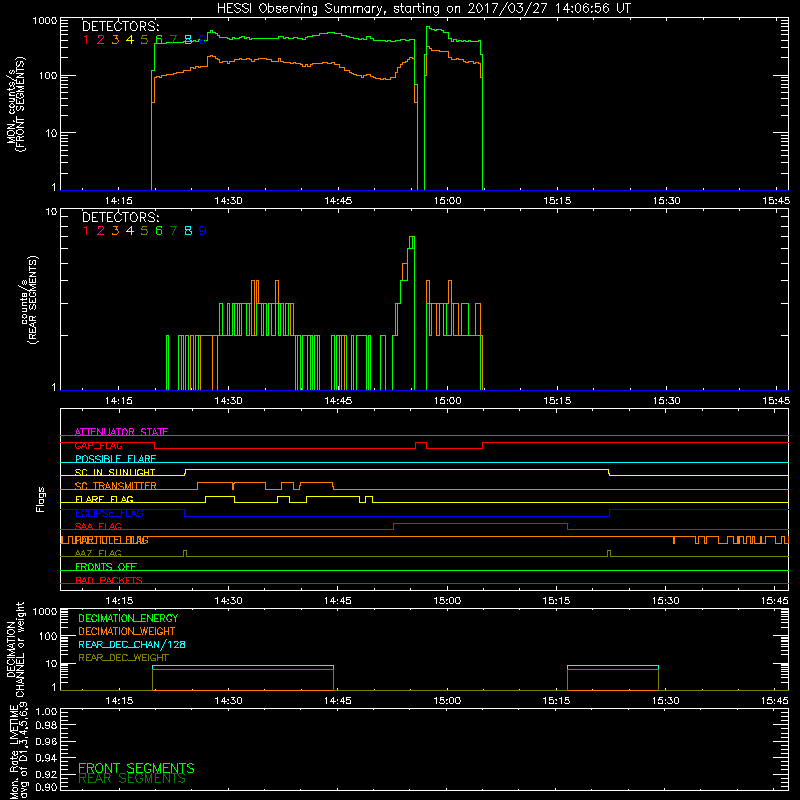Click the Mon. Rate LIVETIME axis title
Image resolution: width=800 pixels, height=800 pixels.
click(x=19, y=751)
